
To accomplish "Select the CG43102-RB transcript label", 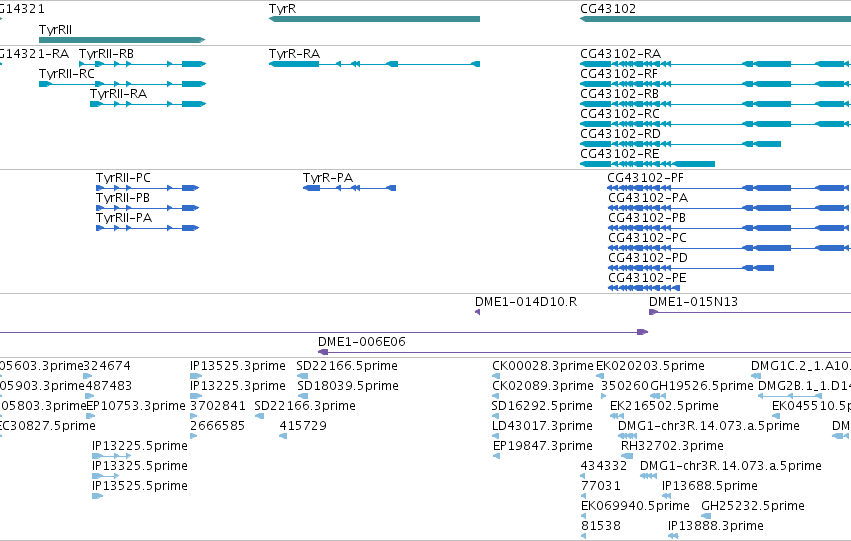I will point(619,94).
